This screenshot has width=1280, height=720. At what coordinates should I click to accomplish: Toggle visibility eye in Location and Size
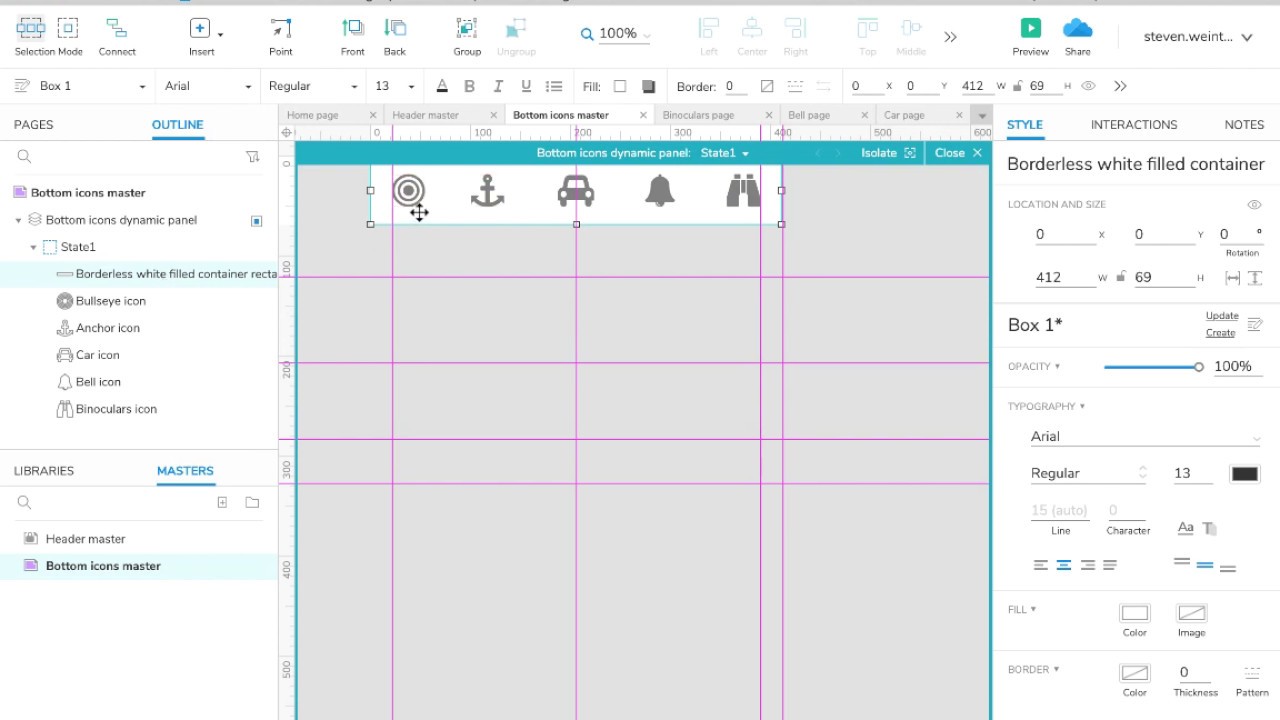1254,204
